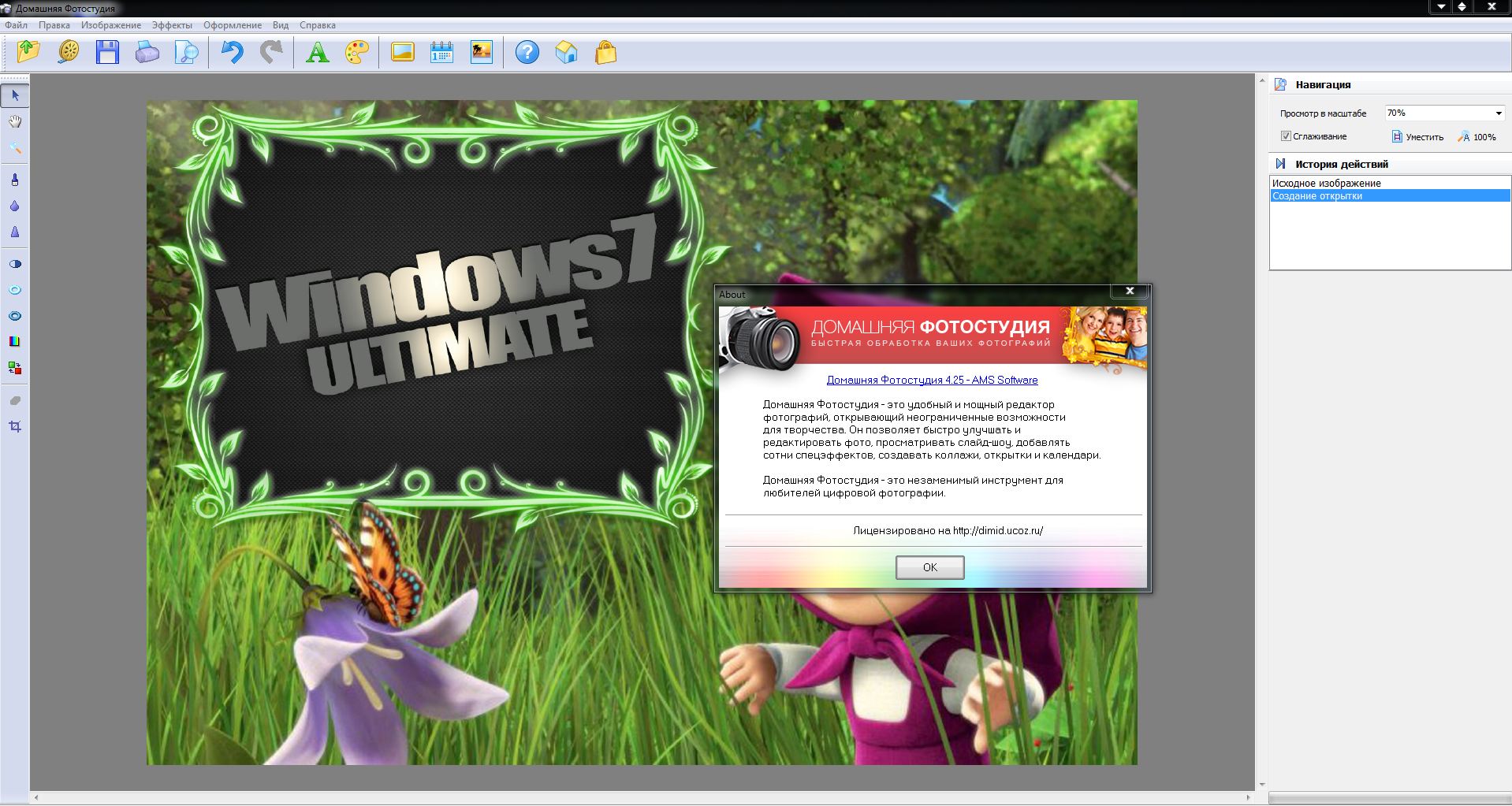
Task: Save the image with the floppy disk icon
Action: click(107, 52)
